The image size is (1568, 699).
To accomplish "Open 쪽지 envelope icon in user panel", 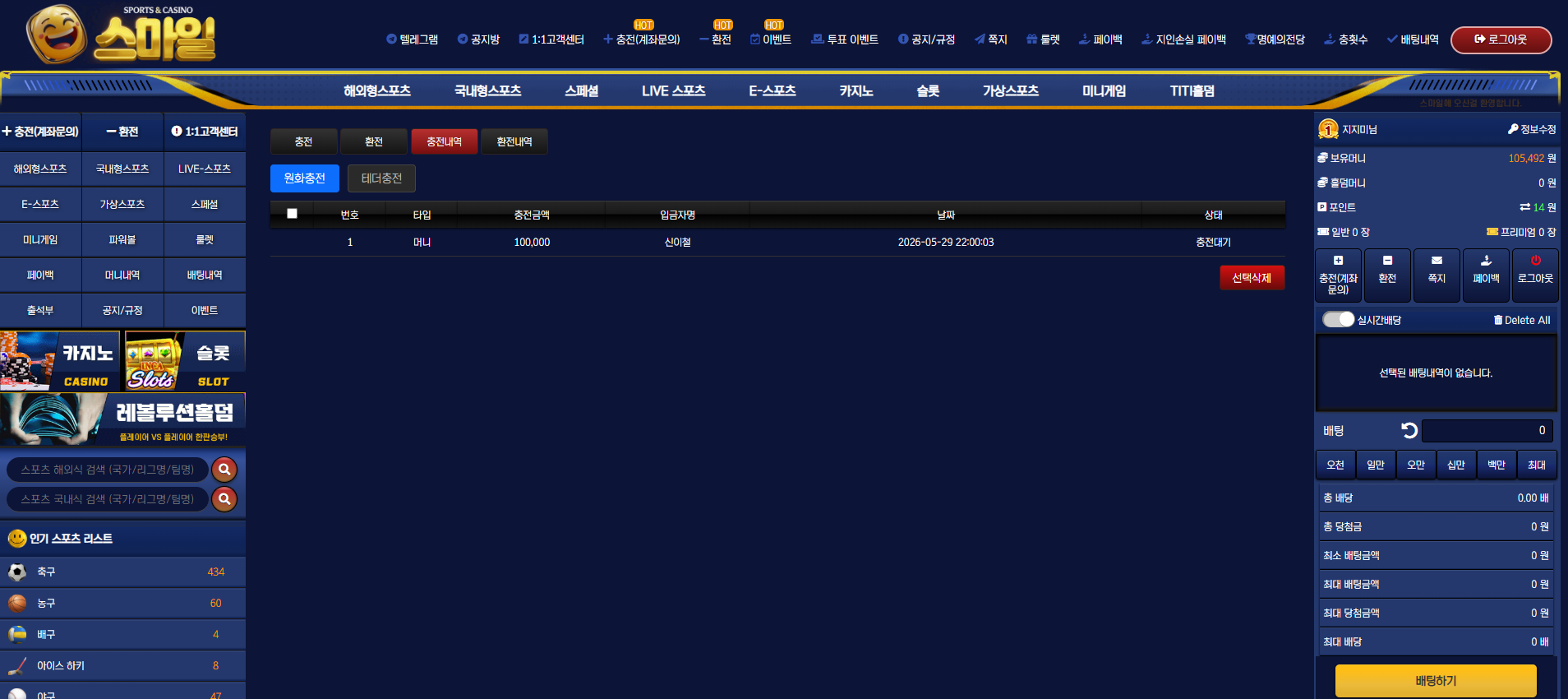I will pos(1437,261).
